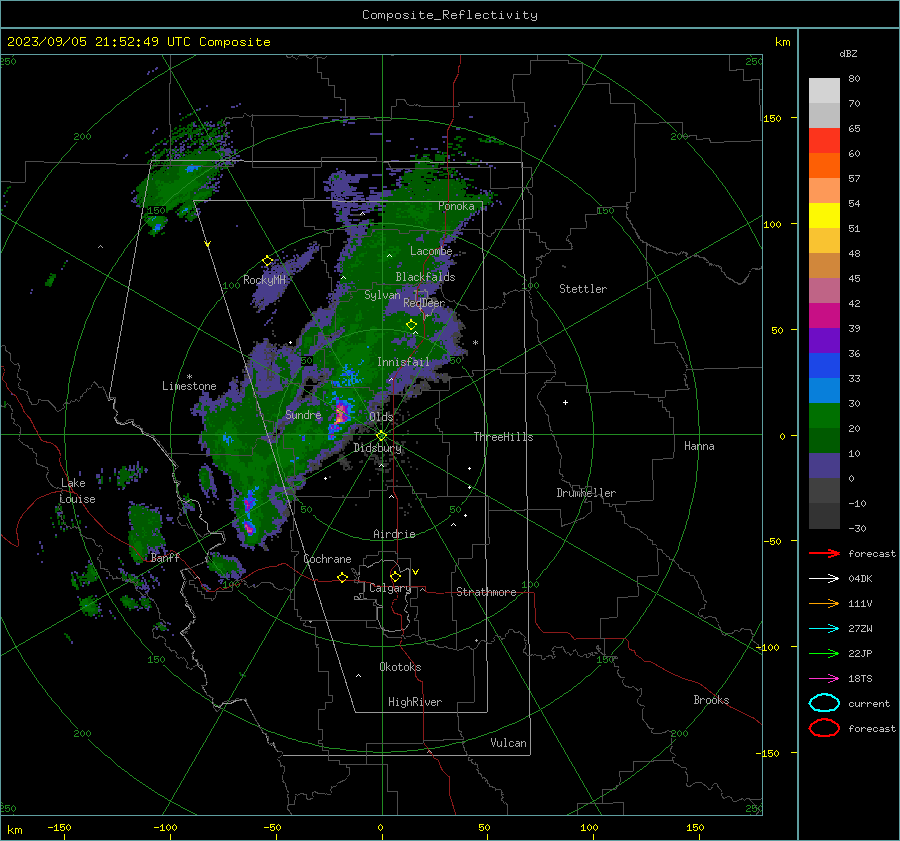Click the Banff town label

coord(165,558)
